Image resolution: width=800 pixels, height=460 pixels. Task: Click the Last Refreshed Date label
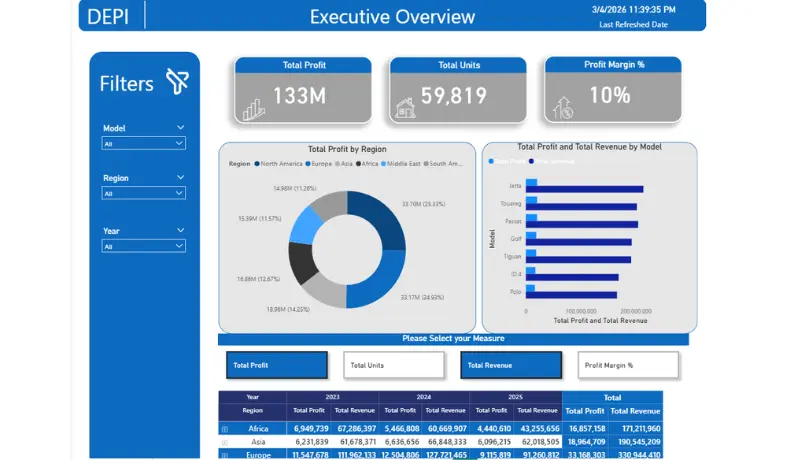pos(633,24)
